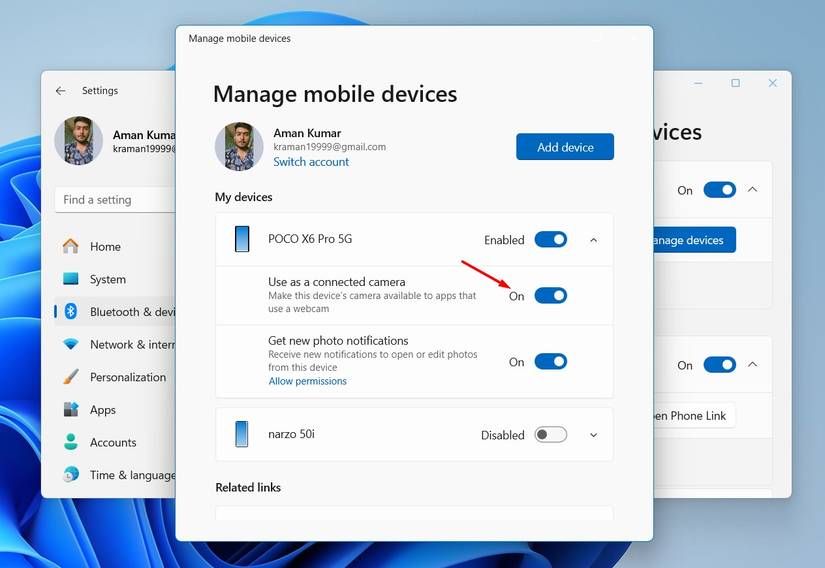This screenshot has height=568, width=825.
Task: Turn off Use as a connected camera
Action: coord(550,296)
